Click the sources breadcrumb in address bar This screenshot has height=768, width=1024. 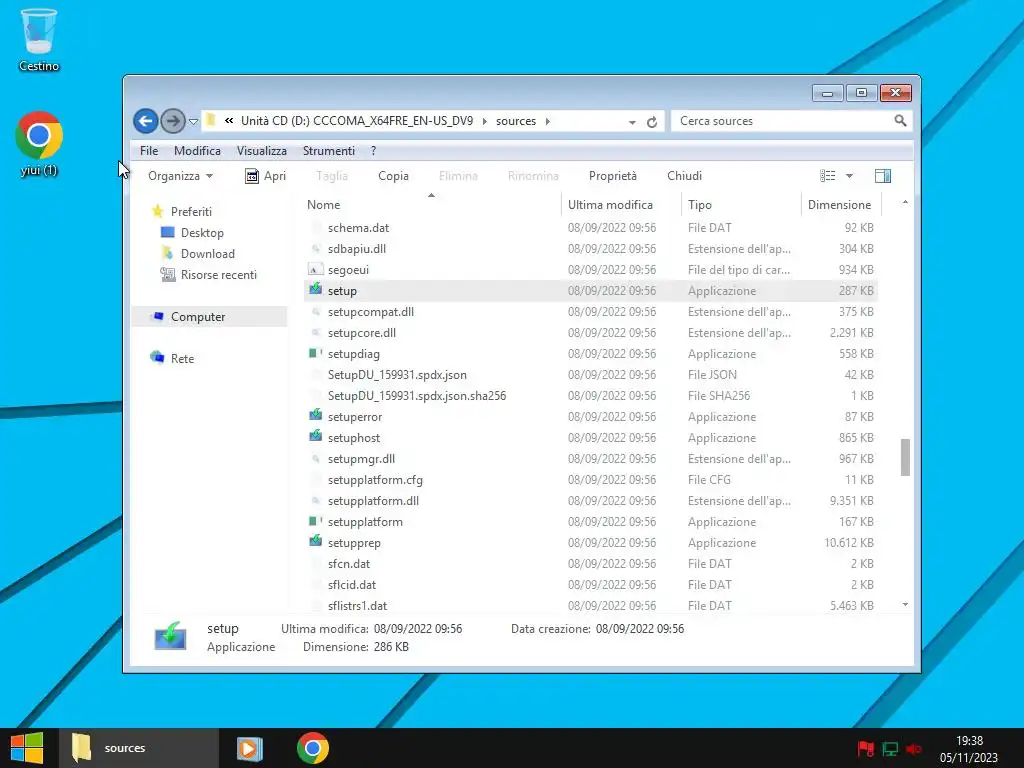[516, 121]
